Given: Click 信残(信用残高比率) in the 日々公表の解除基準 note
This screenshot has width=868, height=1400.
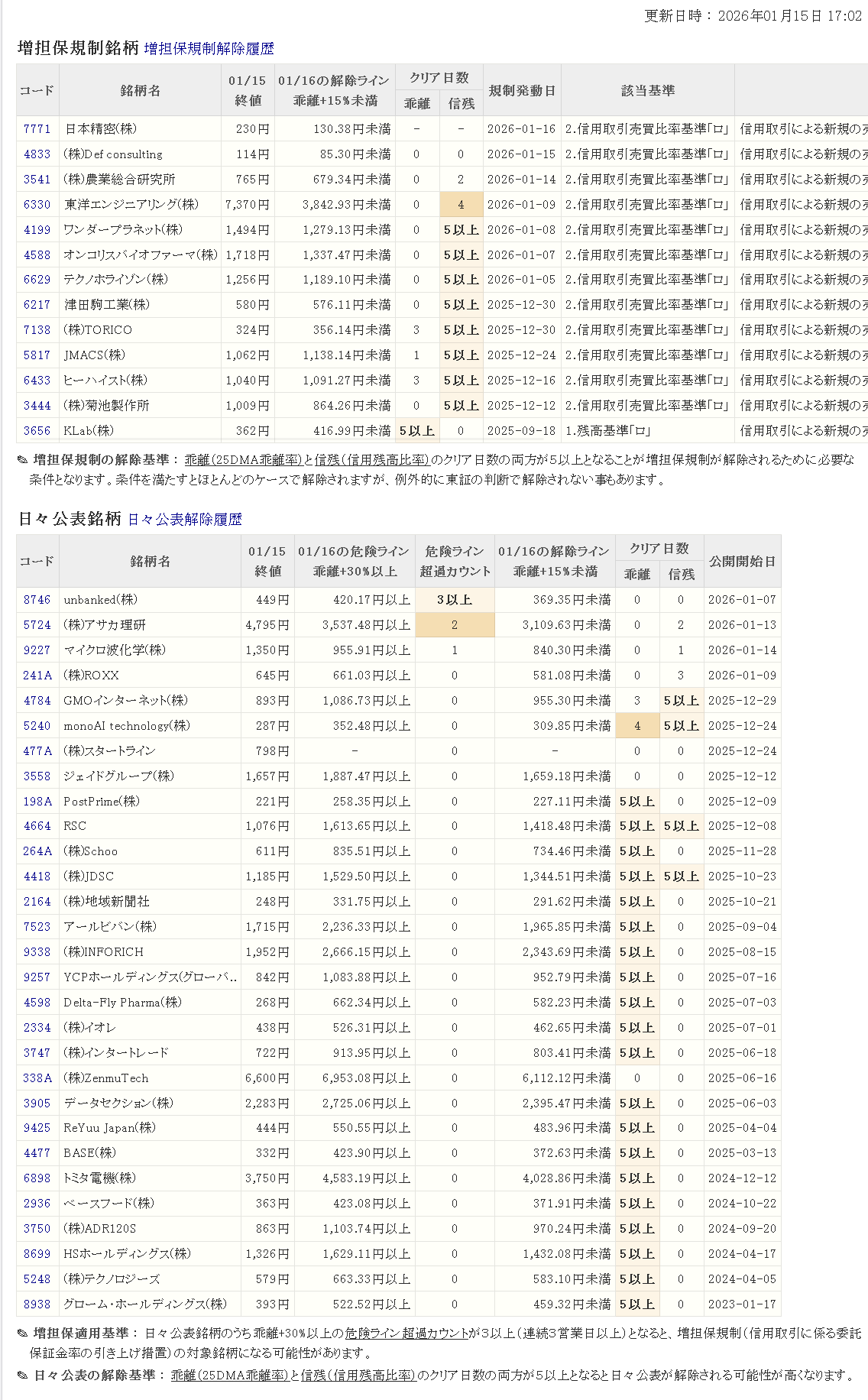Looking at the screenshot, I should point(358,1376).
